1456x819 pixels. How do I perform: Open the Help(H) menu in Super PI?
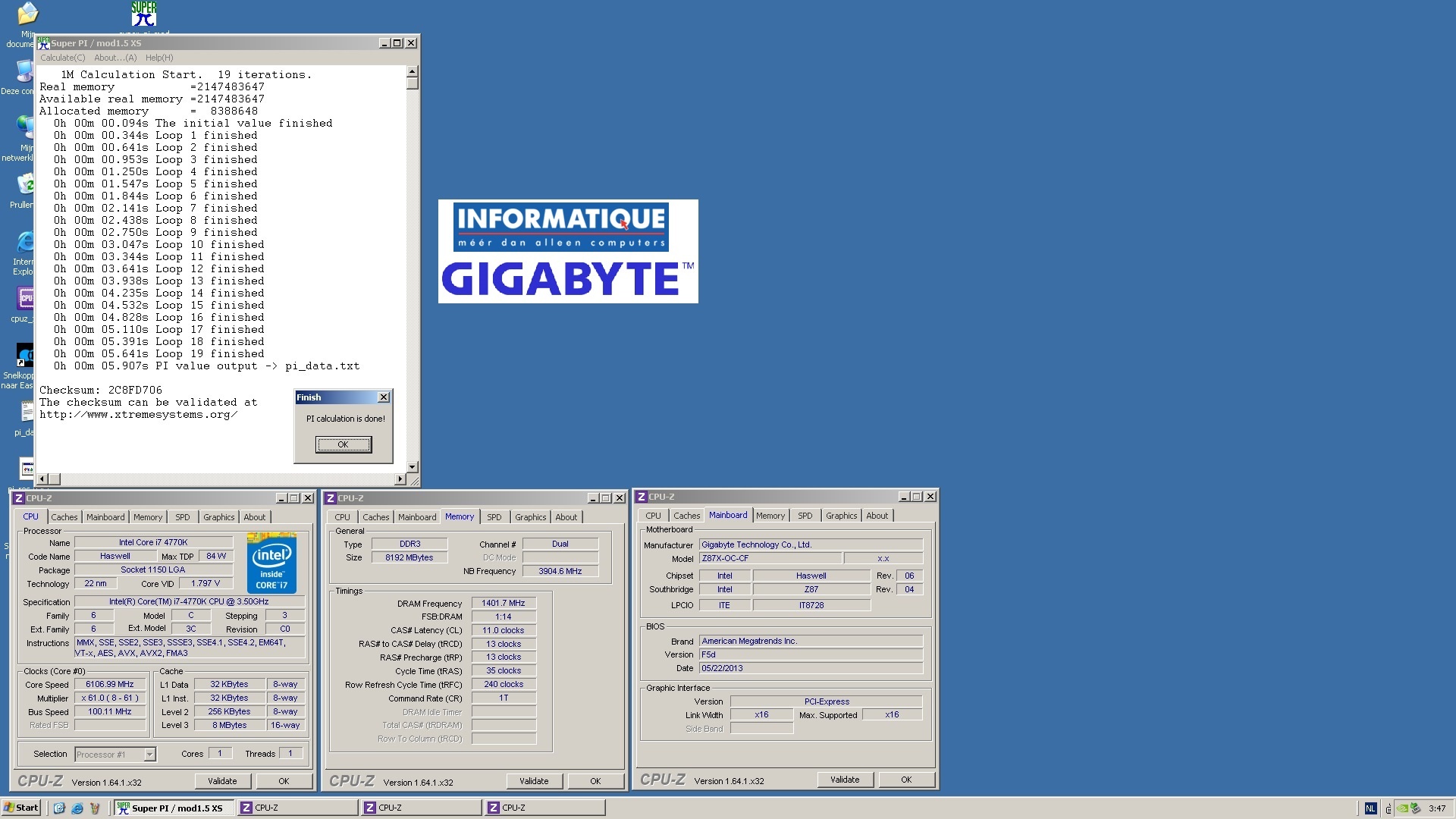tap(159, 58)
